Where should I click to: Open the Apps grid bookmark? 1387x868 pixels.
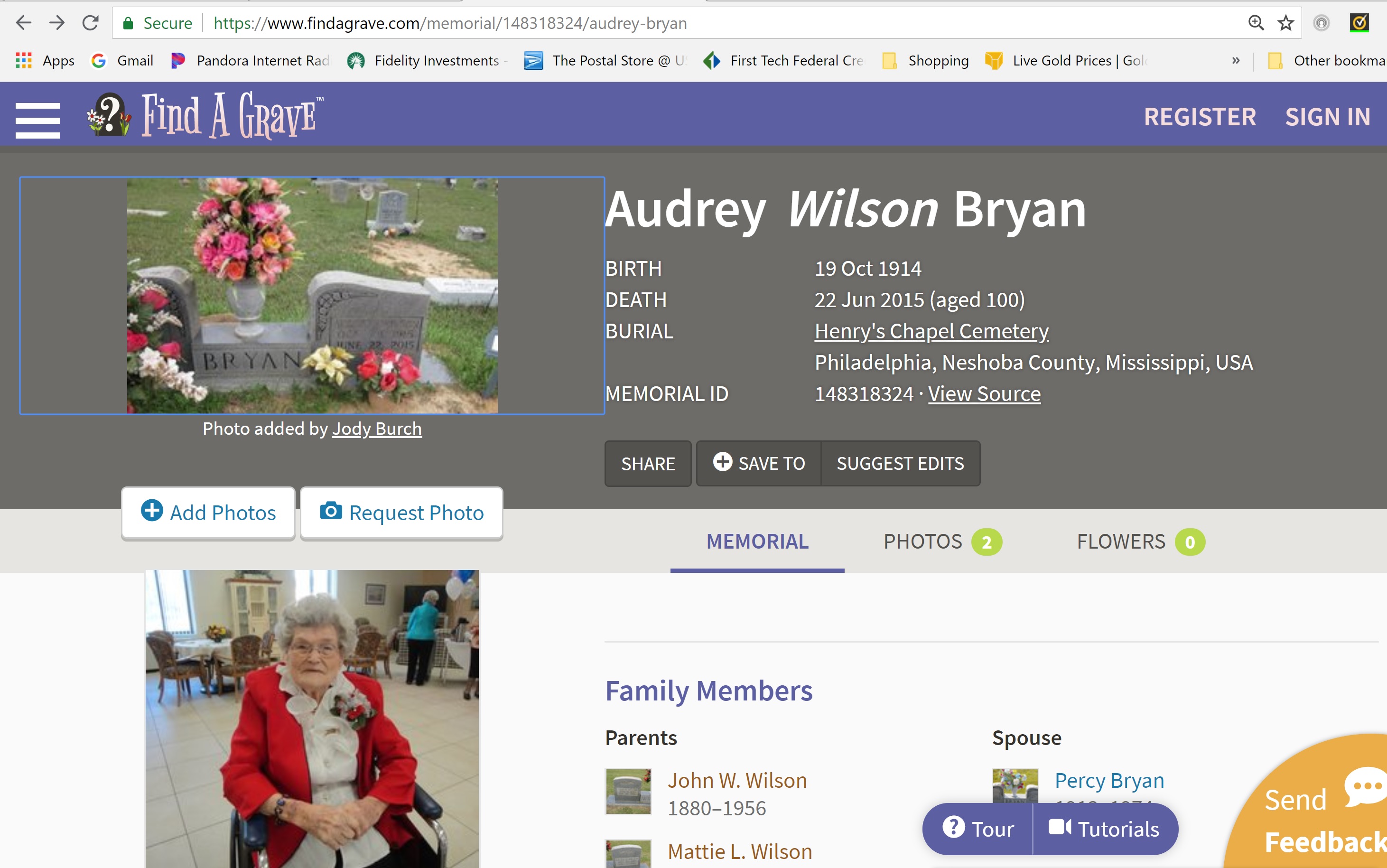tap(45, 60)
